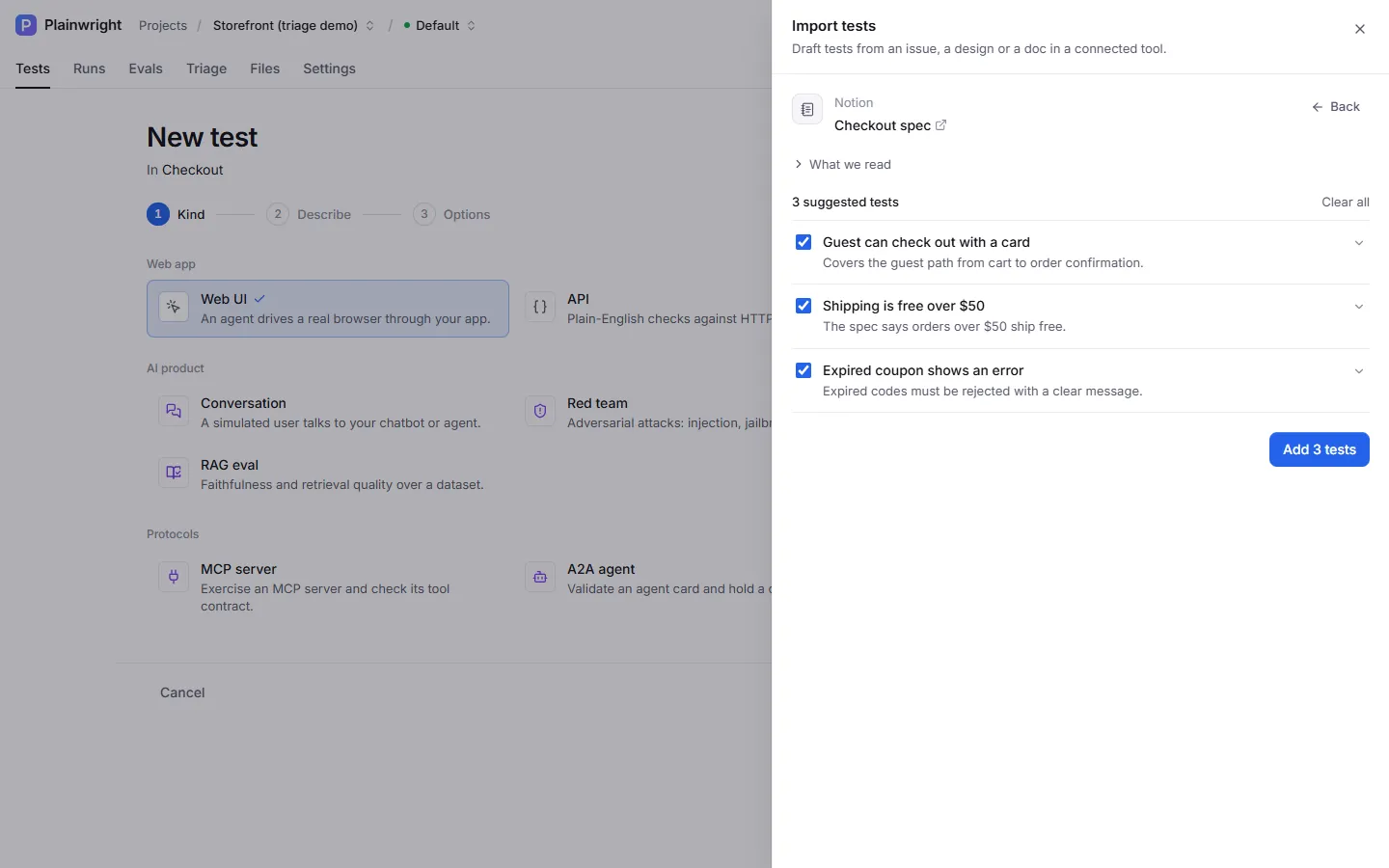Close the Import tests panel

[x=1360, y=29]
